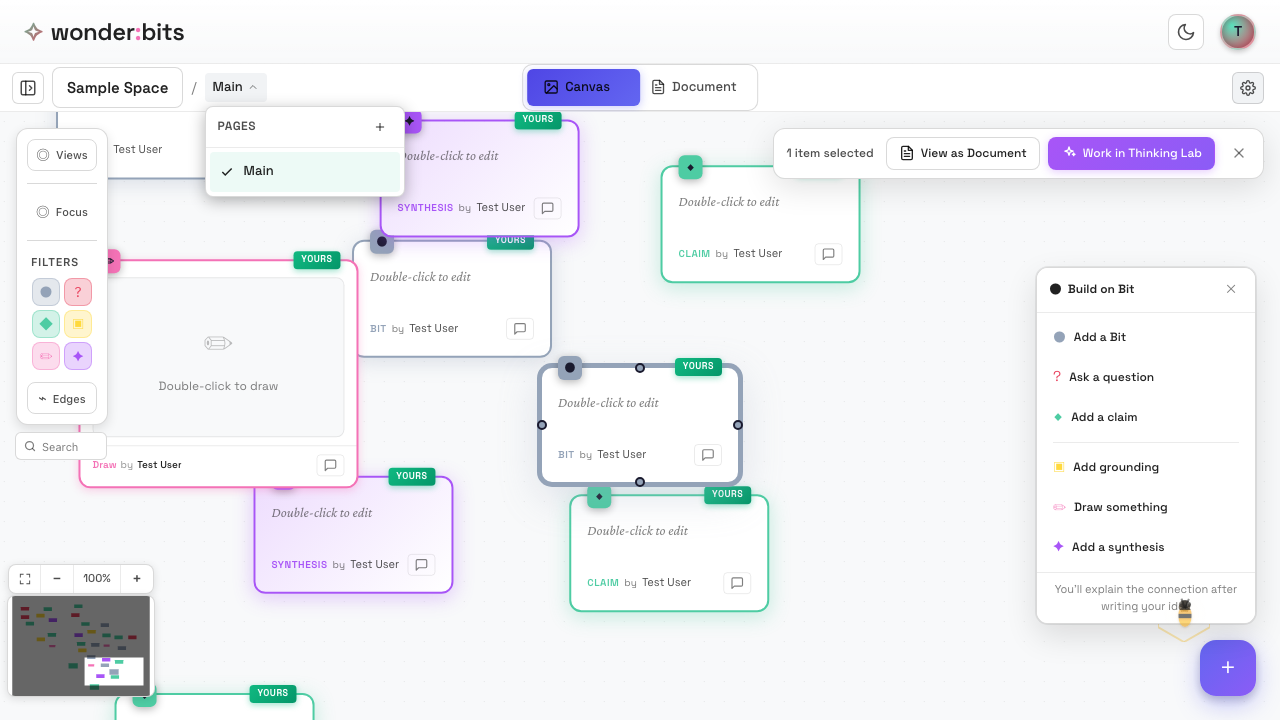
Task: Toggle the question filter
Action: coord(78,292)
